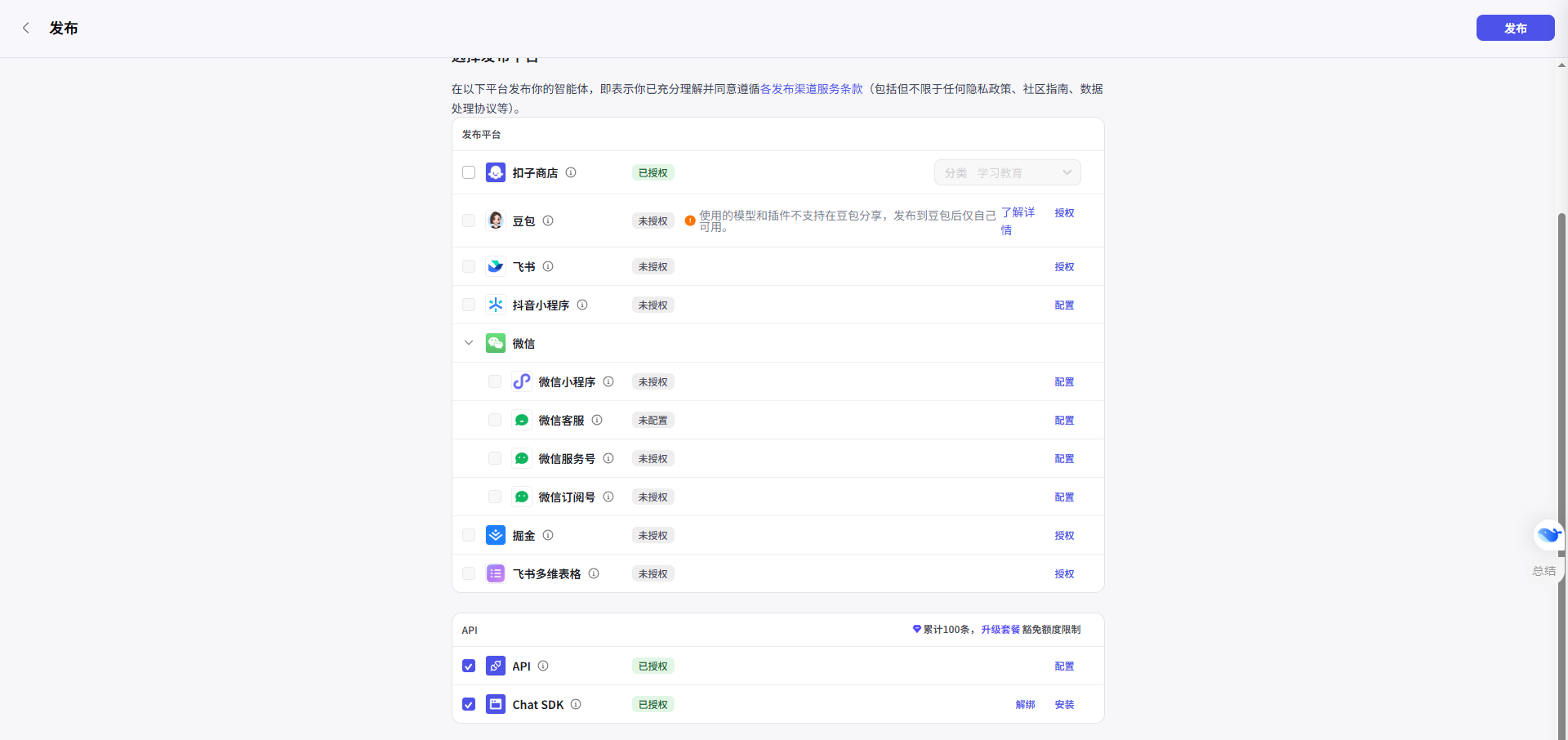Show info icon beside Chat SDK
The height and width of the screenshot is (740, 1568).
[x=576, y=704]
